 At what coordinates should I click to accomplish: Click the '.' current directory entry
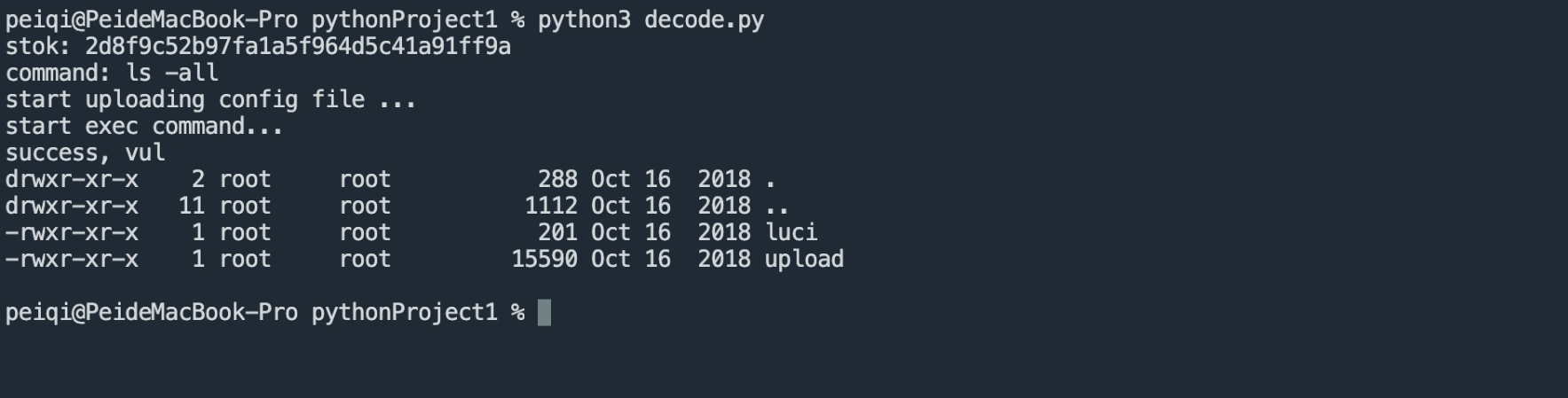coord(770,179)
